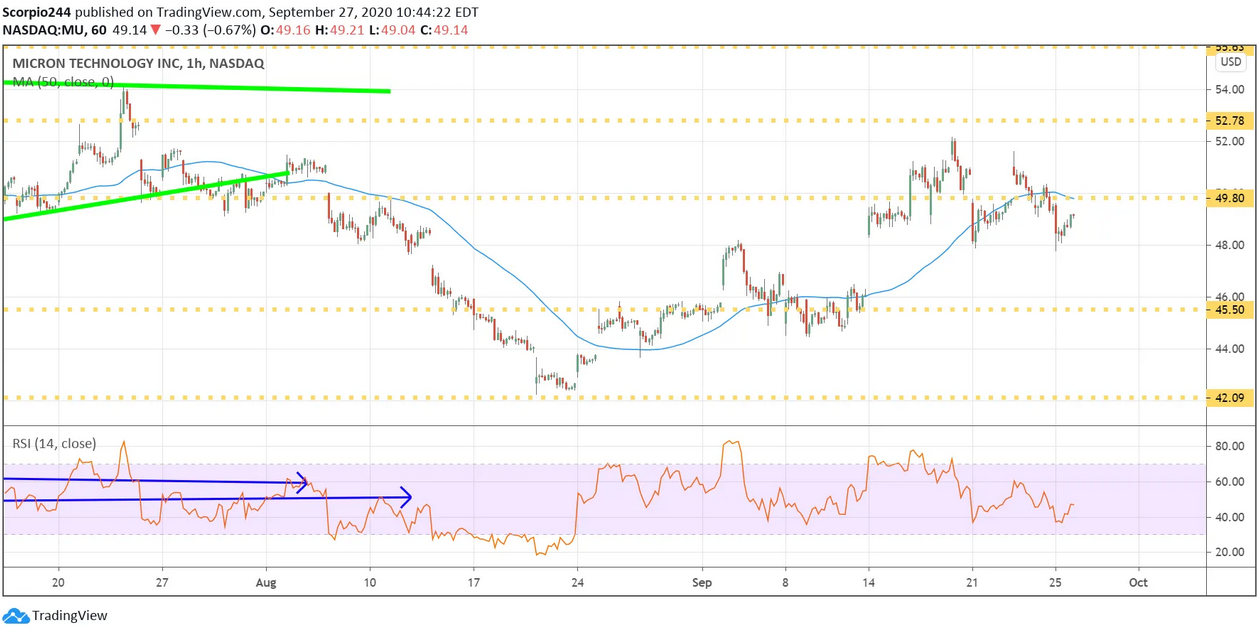Click the Sep label on time axis
1258x629 pixels.
[x=702, y=581]
